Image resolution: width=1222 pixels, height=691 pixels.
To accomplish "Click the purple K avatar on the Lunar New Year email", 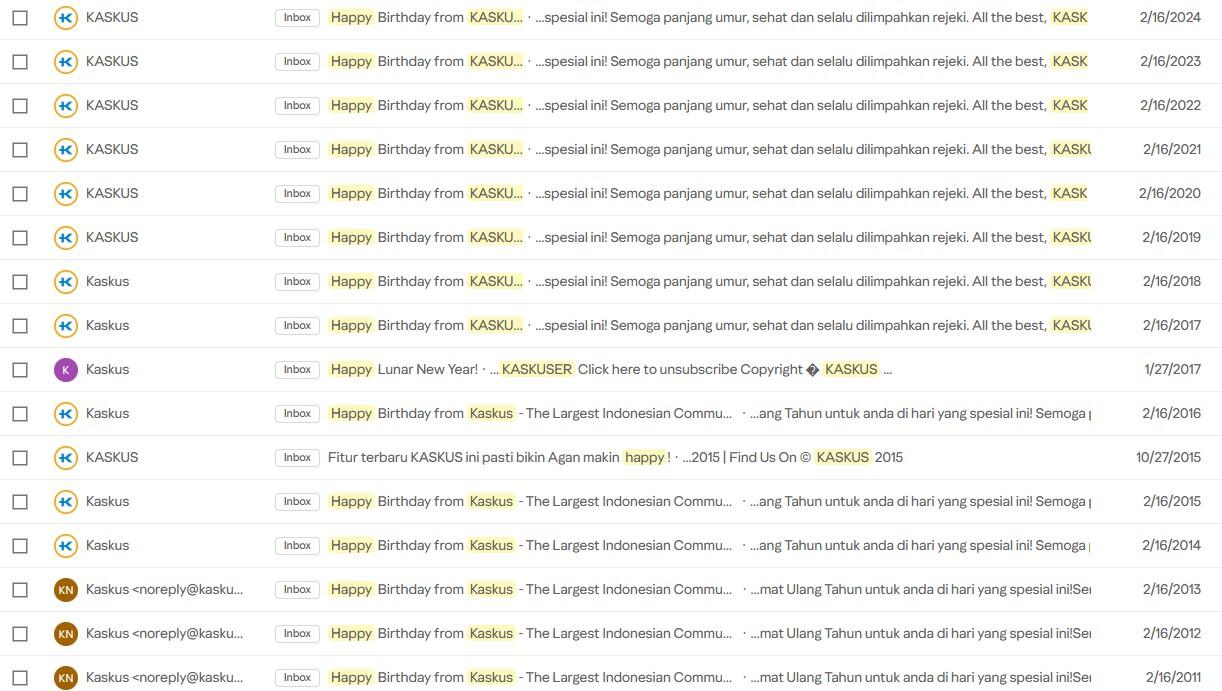I will [65, 369].
